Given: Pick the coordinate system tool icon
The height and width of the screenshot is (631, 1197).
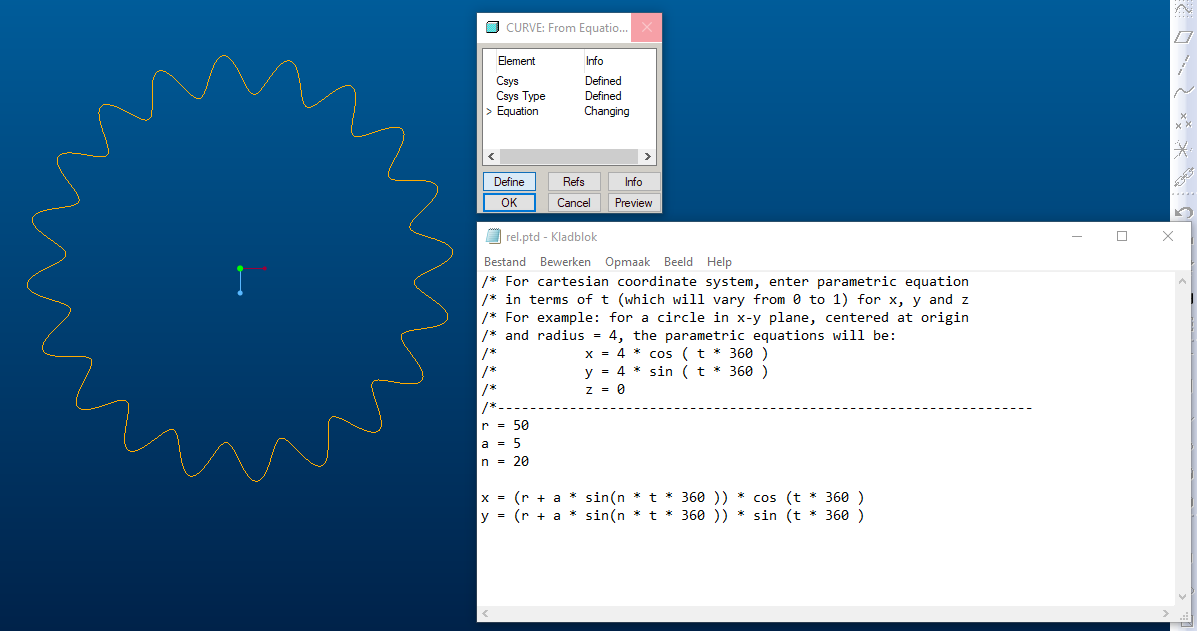Looking at the screenshot, I should (x=1183, y=149).
